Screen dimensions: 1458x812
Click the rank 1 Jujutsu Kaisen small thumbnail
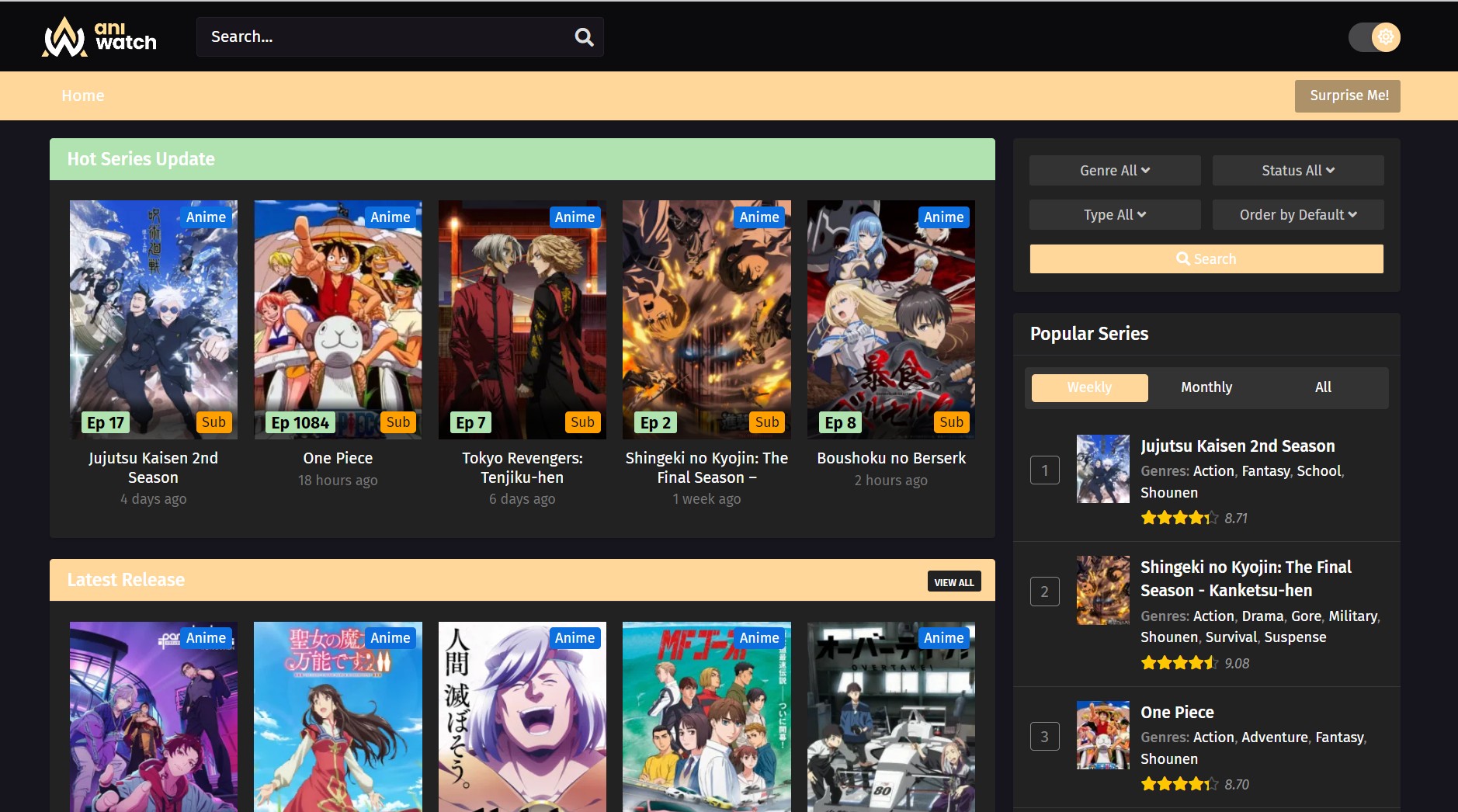point(1103,469)
